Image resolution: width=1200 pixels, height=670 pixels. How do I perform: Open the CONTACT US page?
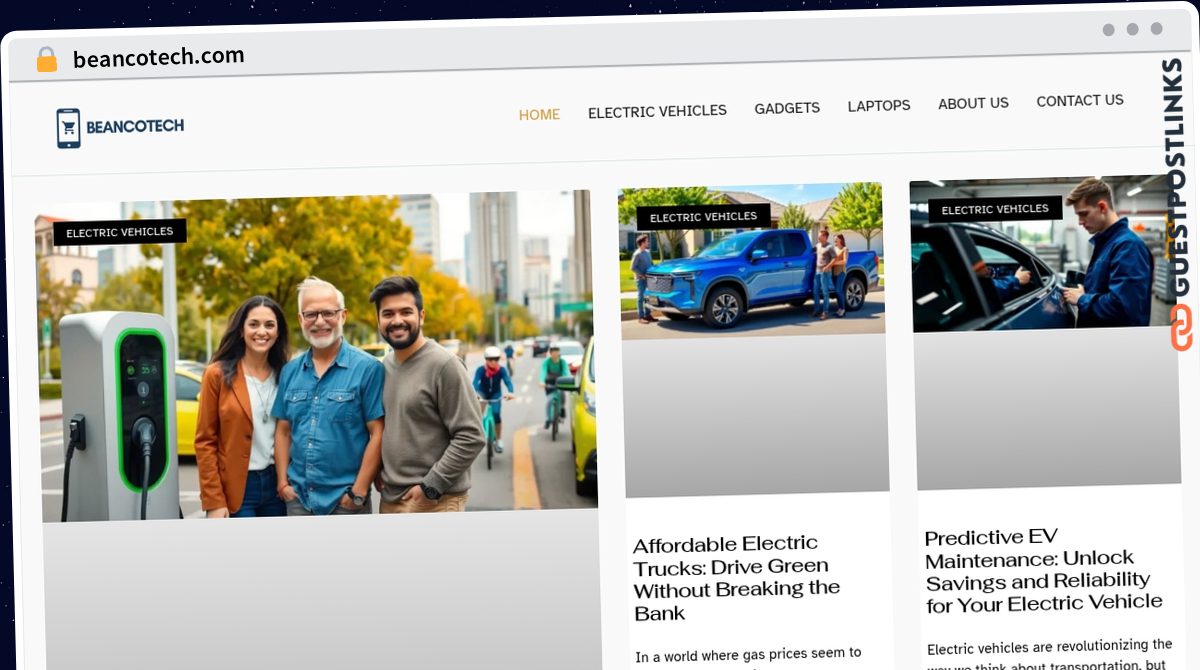[1080, 100]
